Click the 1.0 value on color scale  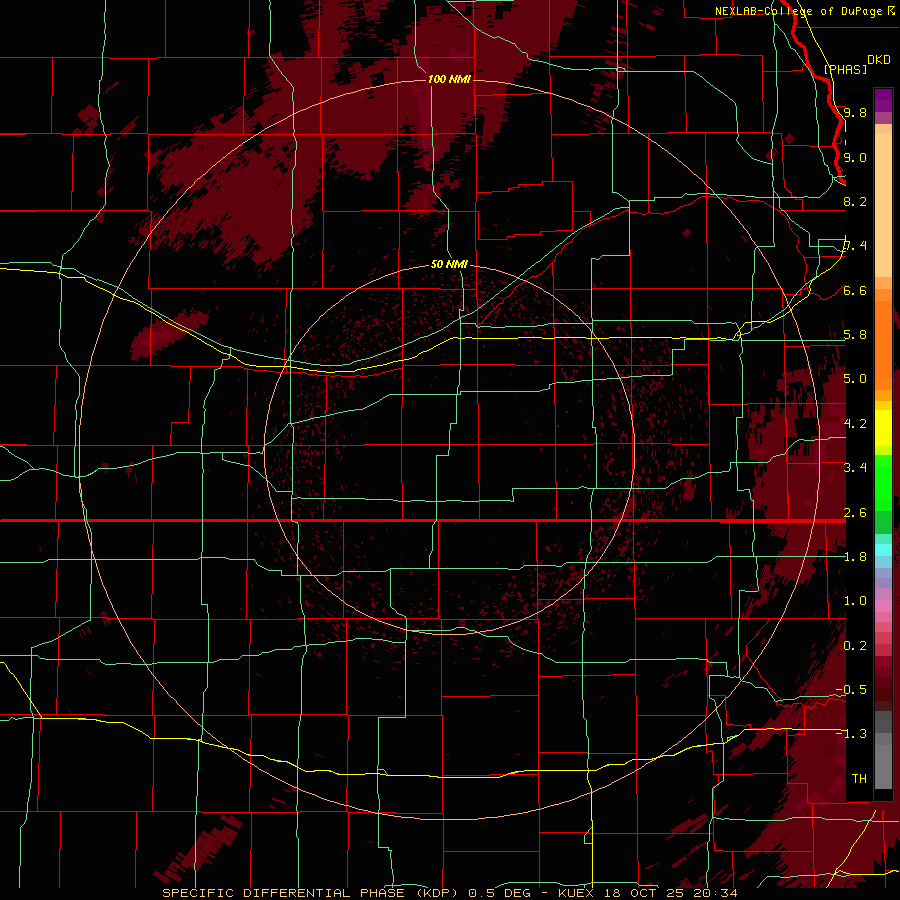pos(855,600)
